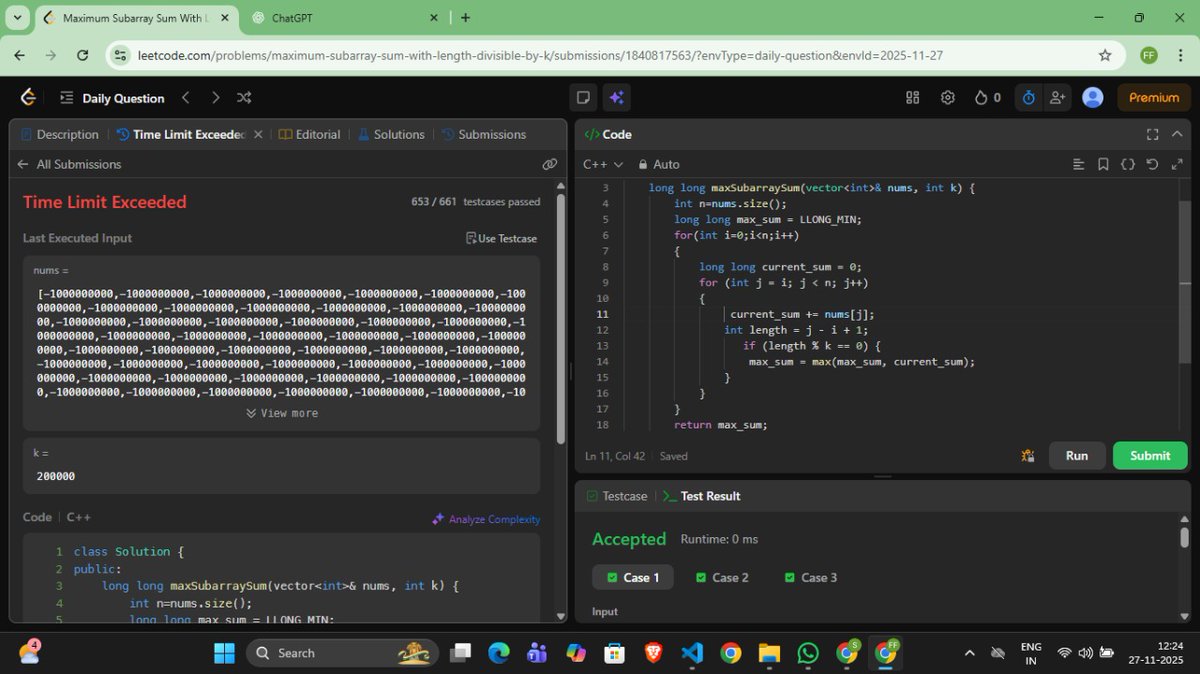Click the Premium button
The image size is (1200, 674).
point(1154,97)
